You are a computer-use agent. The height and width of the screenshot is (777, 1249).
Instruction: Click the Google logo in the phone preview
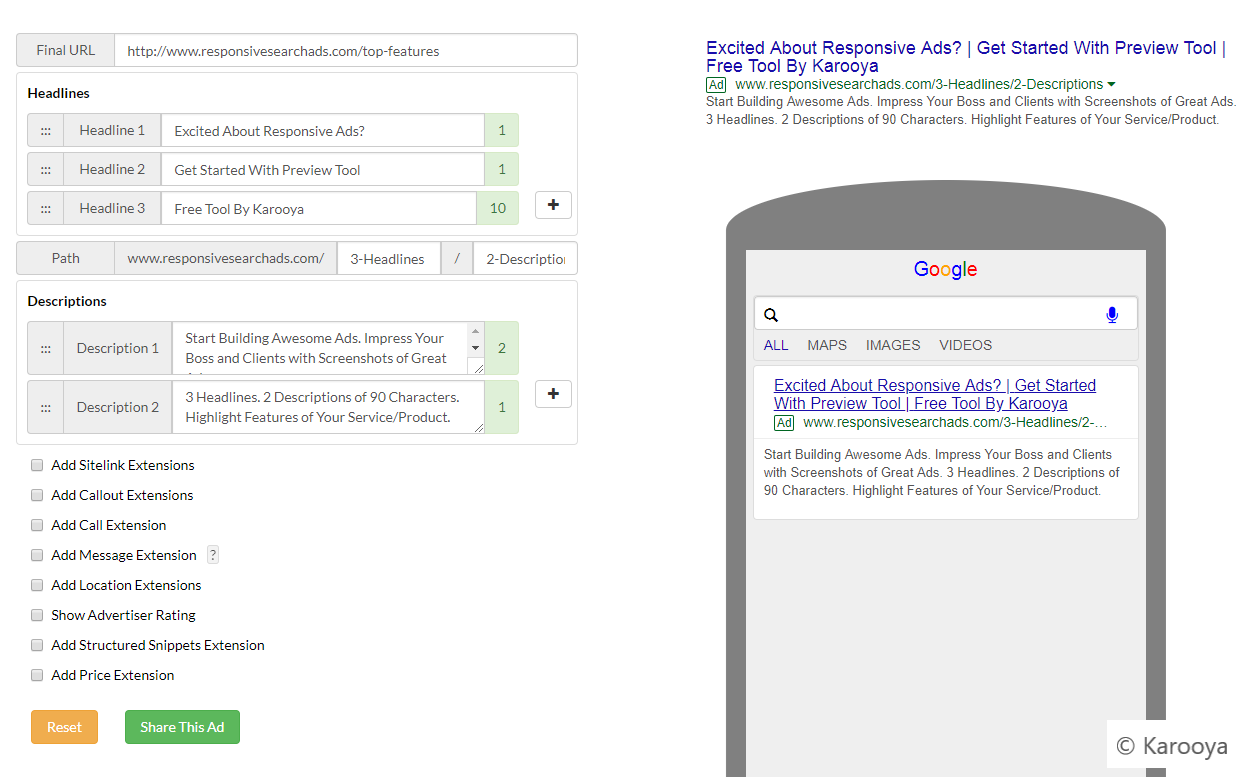pos(944,269)
